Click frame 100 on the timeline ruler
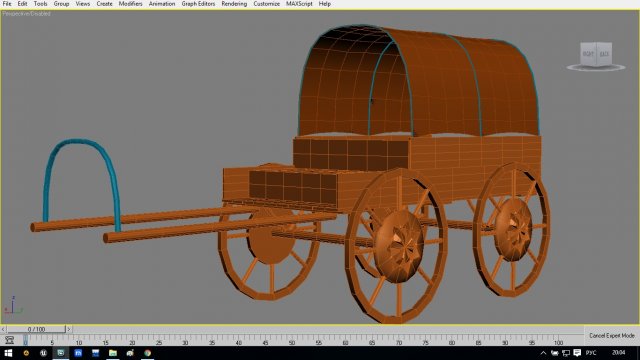 [558, 342]
